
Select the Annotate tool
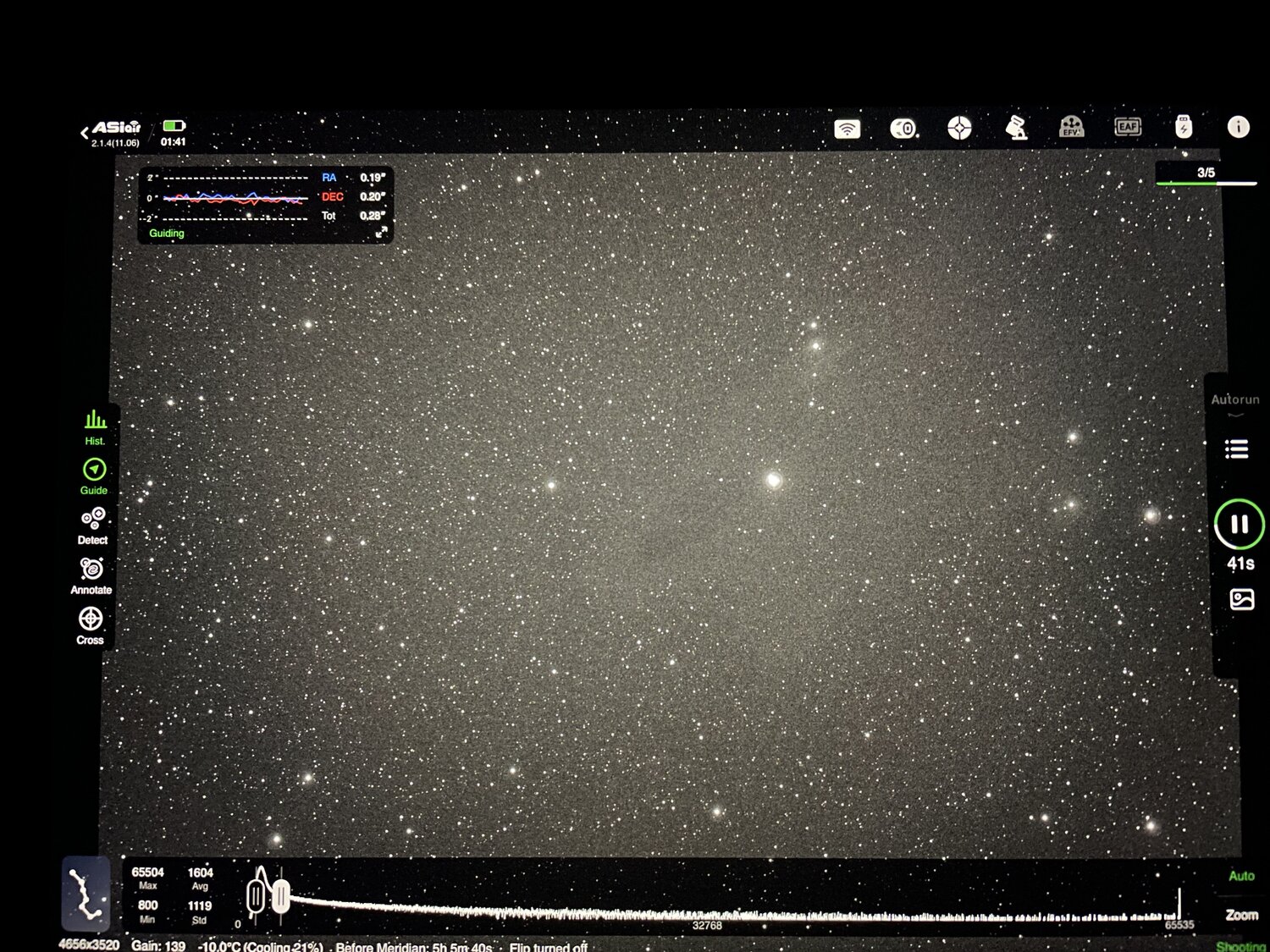click(91, 575)
